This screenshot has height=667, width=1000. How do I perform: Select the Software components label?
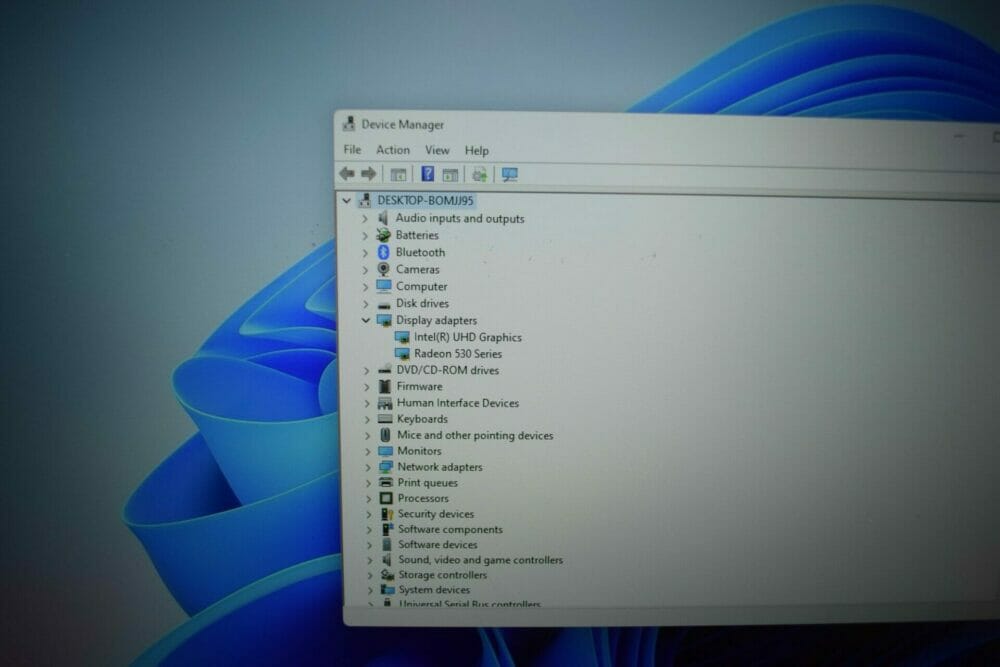click(450, 529)
